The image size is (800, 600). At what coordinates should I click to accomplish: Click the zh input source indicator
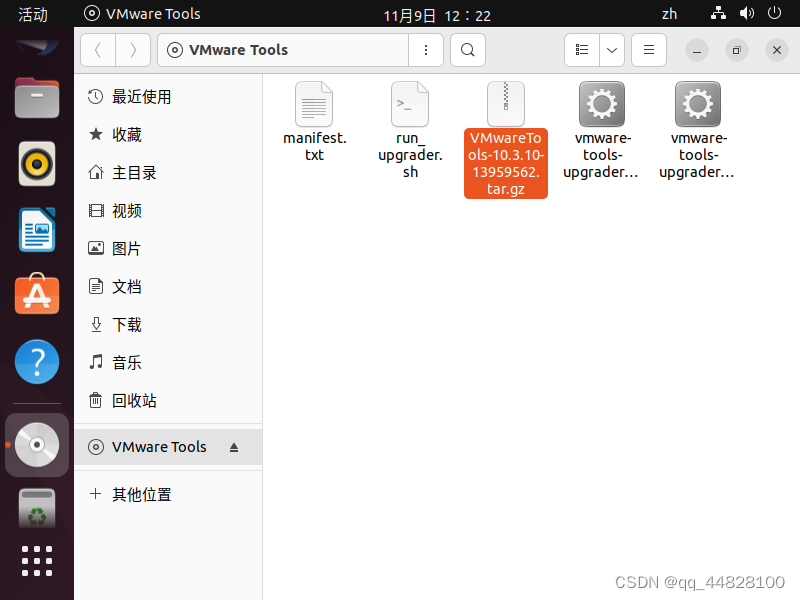pos(669,14)
